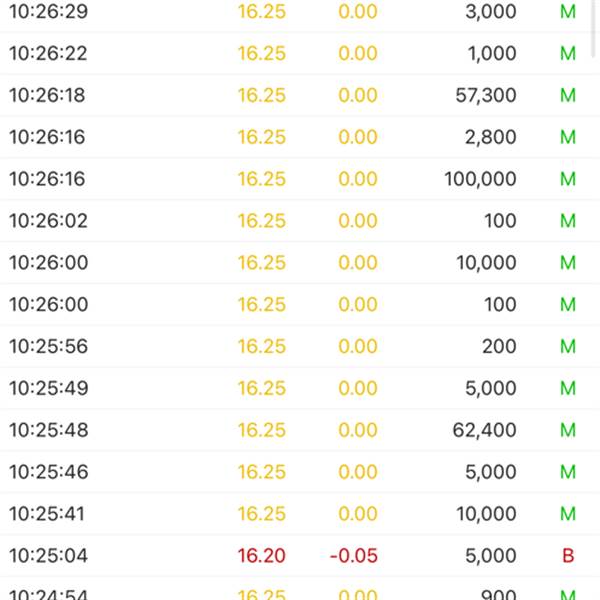Click the 1,000 volume at 10:26:22

(x=492, y=54)
